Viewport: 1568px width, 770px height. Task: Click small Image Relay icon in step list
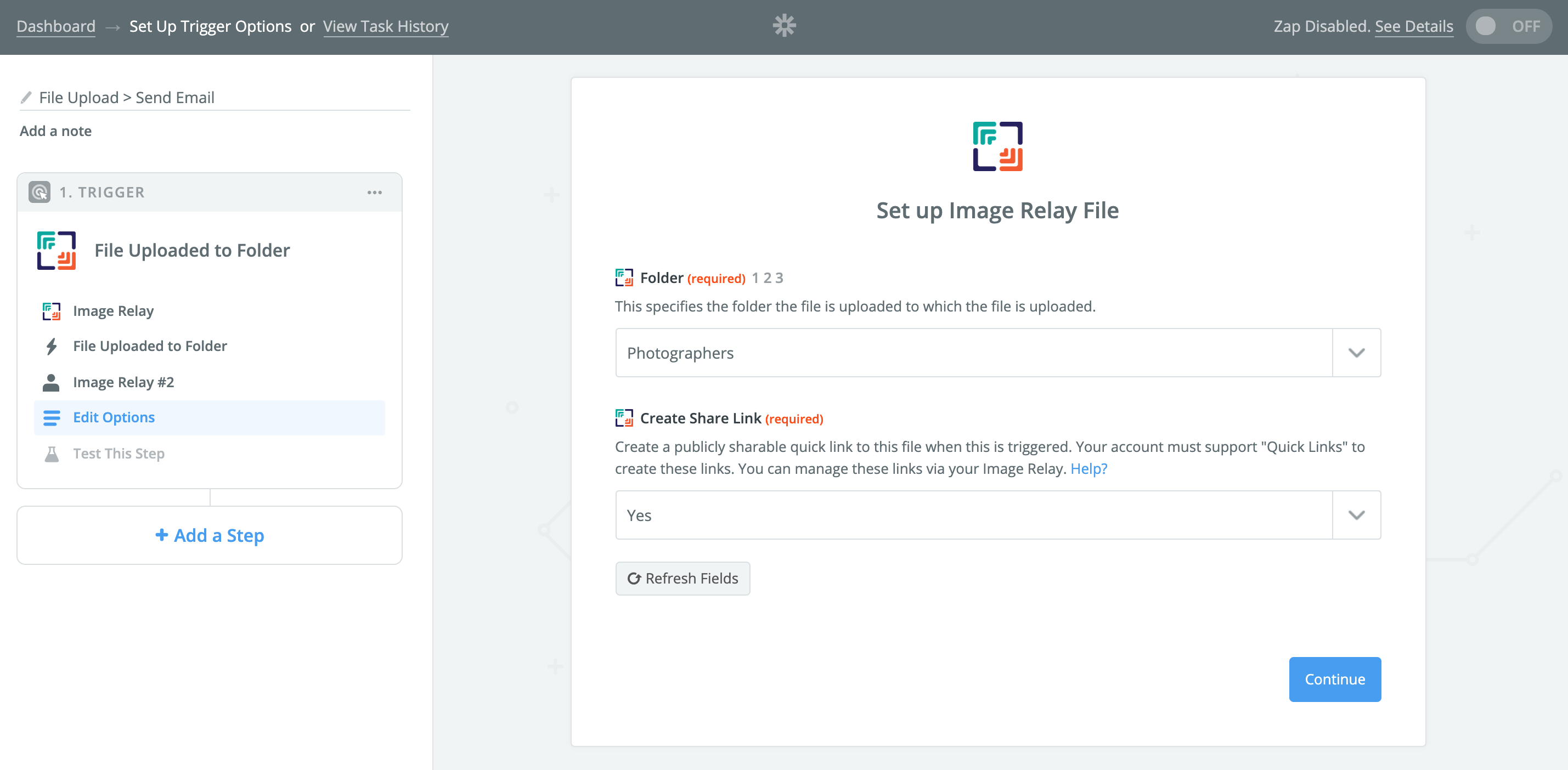pos(52,311)
